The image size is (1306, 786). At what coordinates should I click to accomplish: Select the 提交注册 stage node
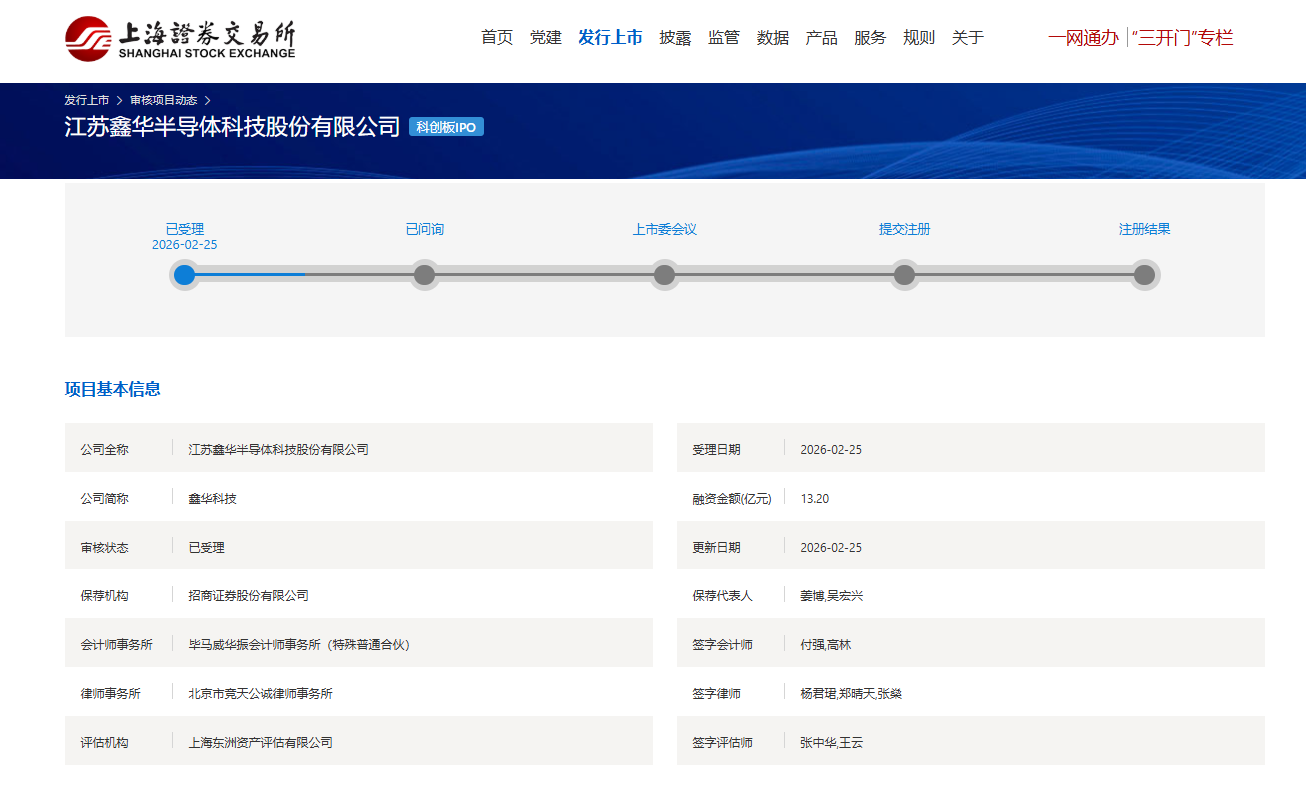(x=904, y=275)
